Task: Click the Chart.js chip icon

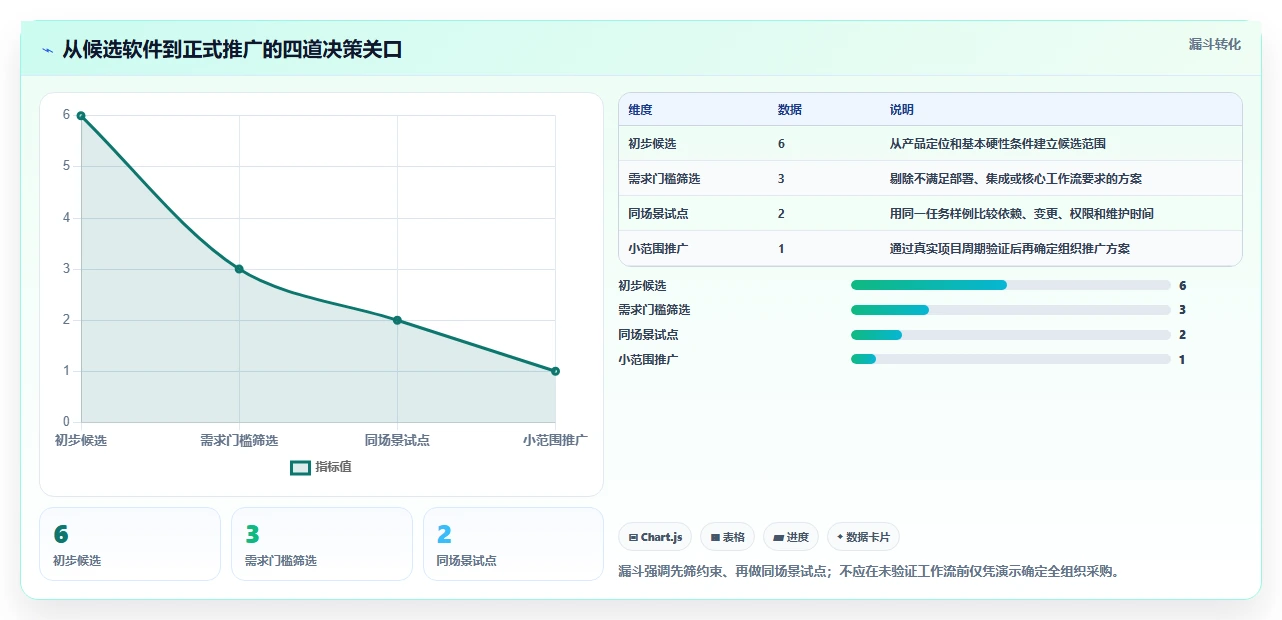Action: [633, 537]
